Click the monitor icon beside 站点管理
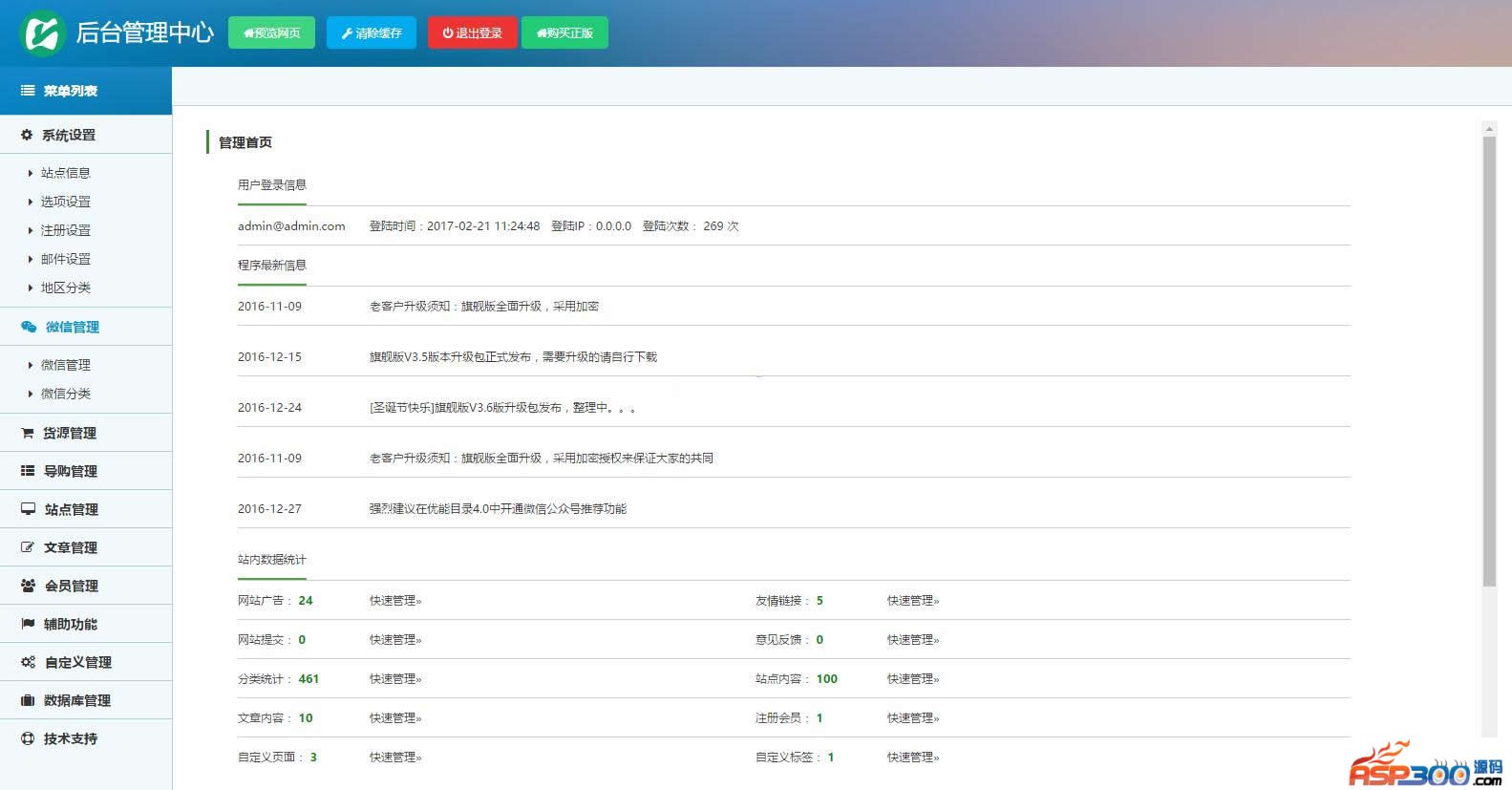The width and height of the screenshot is (1512, 790). 29,509
